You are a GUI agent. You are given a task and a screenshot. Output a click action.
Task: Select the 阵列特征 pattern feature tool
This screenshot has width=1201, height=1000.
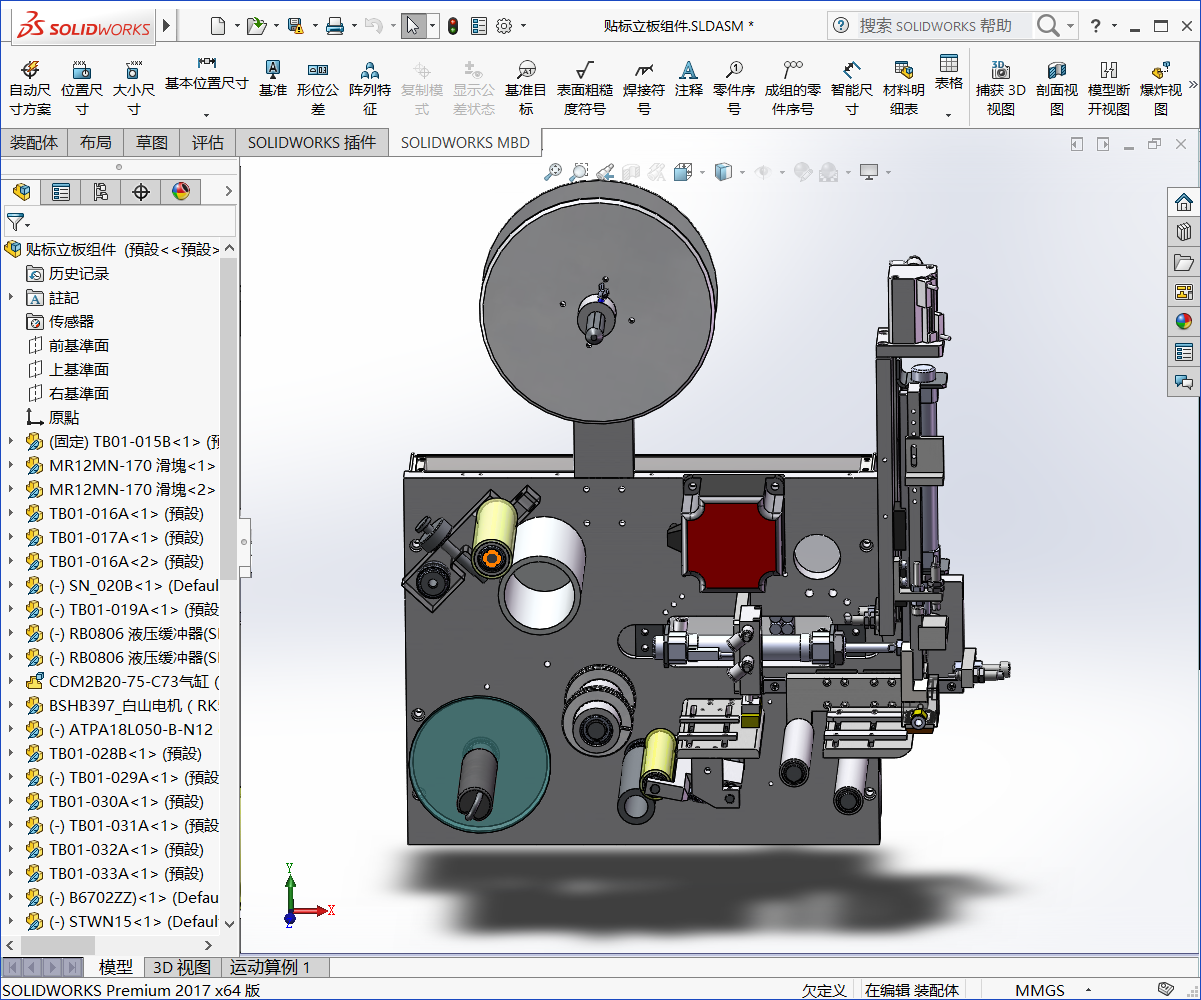[370, 87]
